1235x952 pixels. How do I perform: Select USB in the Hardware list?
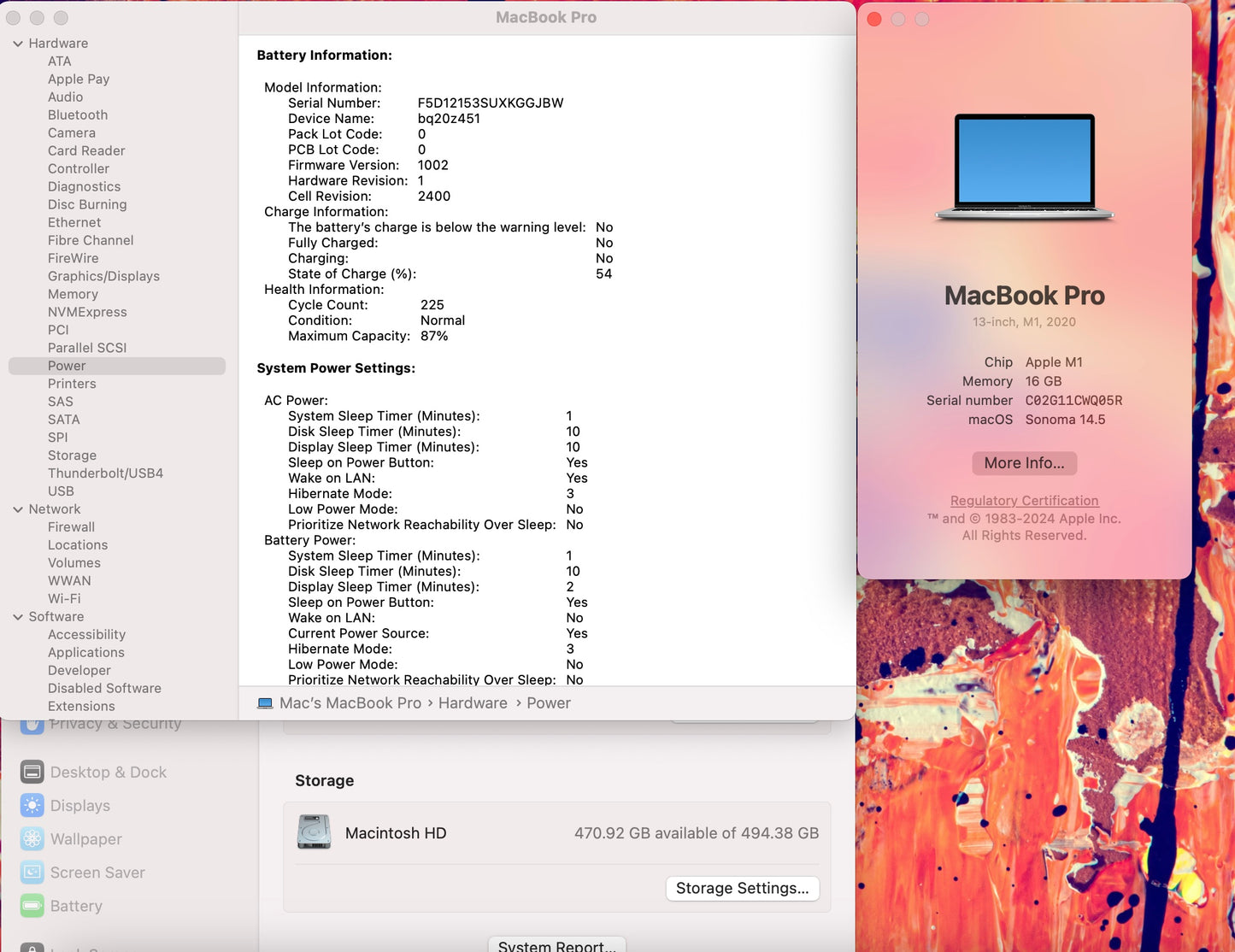tap(61, 492)
